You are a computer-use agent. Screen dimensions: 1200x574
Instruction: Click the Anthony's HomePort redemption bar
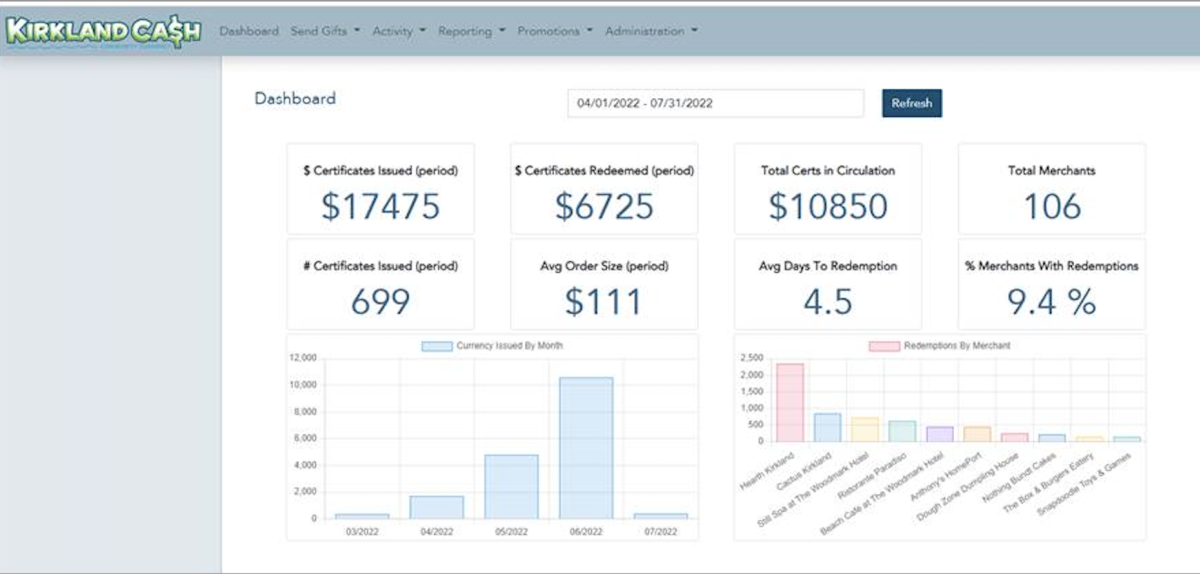coord(977,434)
